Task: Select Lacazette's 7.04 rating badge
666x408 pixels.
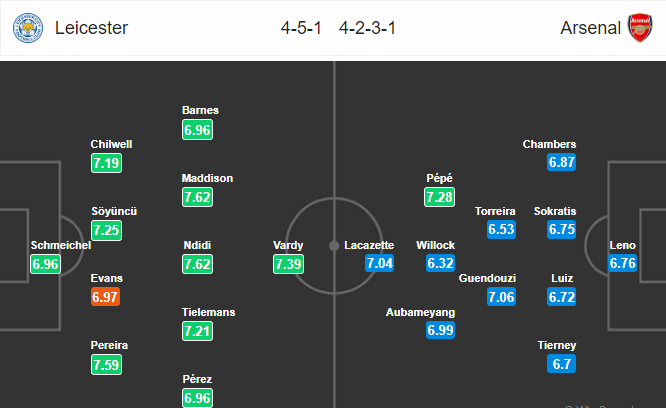Action: 379,263
